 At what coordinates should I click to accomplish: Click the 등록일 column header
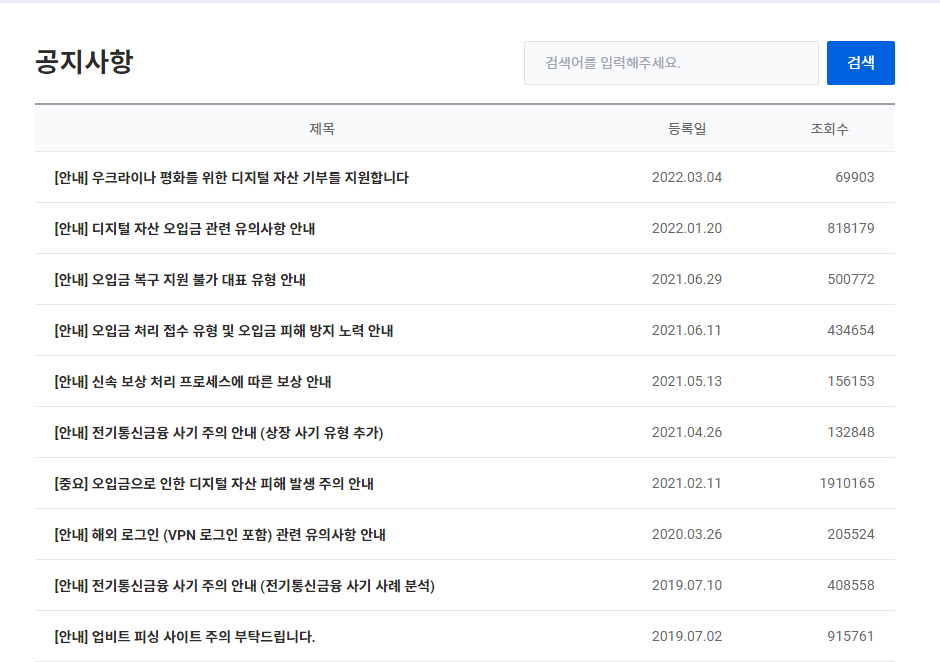point(687,129)
